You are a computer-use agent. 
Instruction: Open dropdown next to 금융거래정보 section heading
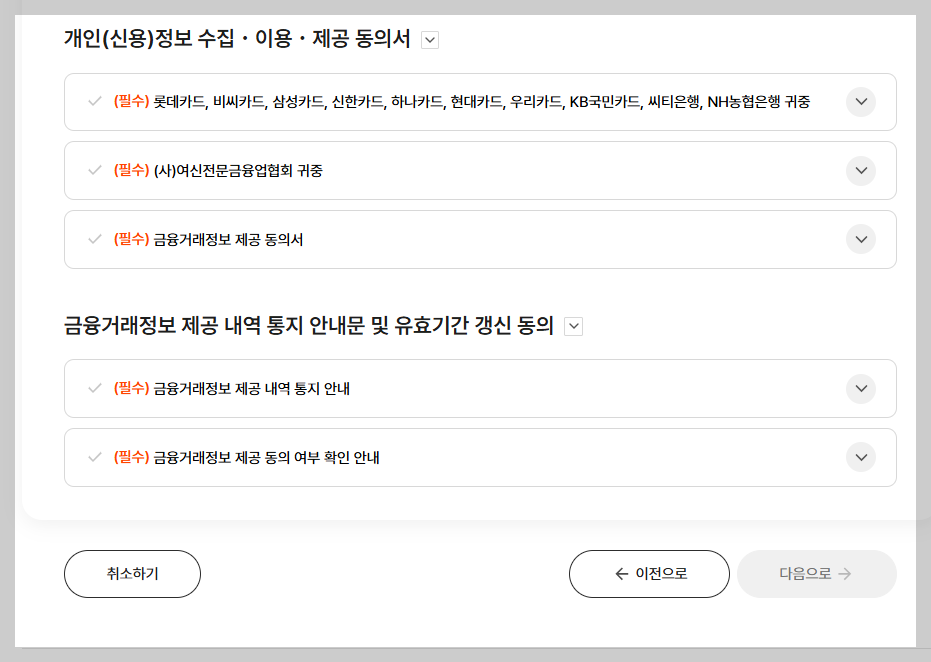click(573, 325)
